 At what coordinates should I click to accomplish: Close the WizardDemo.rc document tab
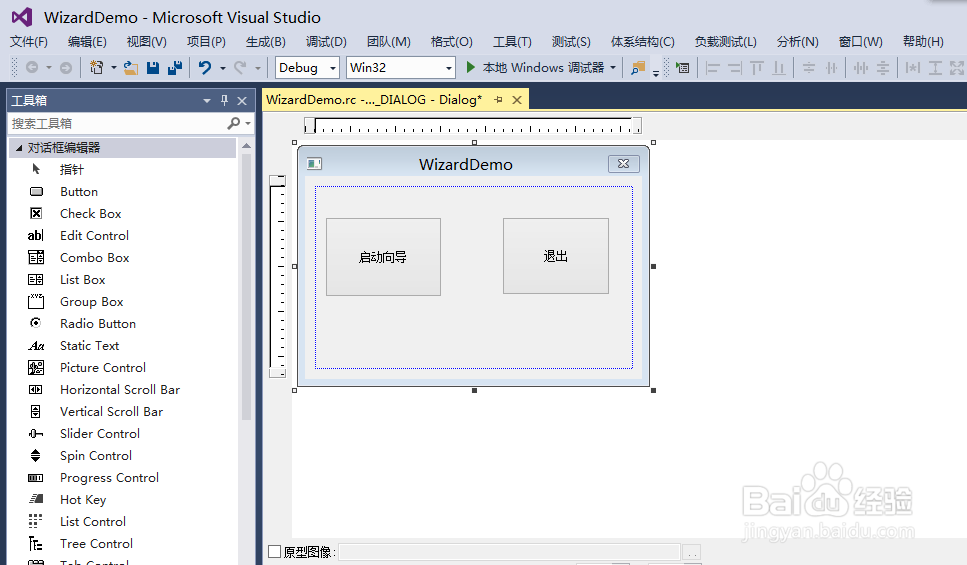pos(517,99)
